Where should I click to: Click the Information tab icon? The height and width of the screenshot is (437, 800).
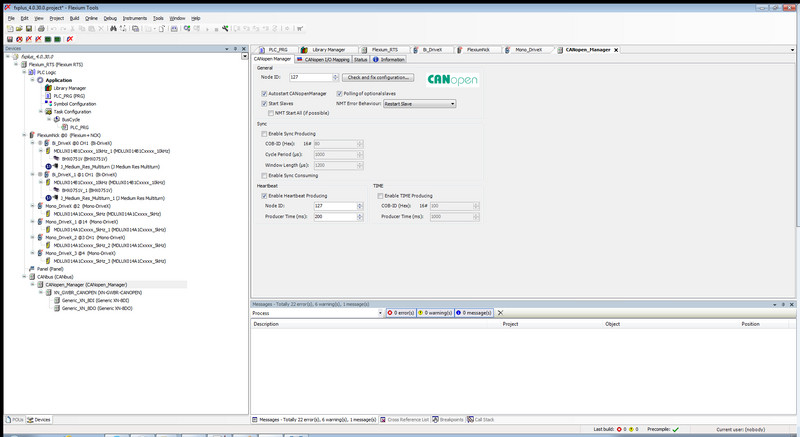(376, 59)
